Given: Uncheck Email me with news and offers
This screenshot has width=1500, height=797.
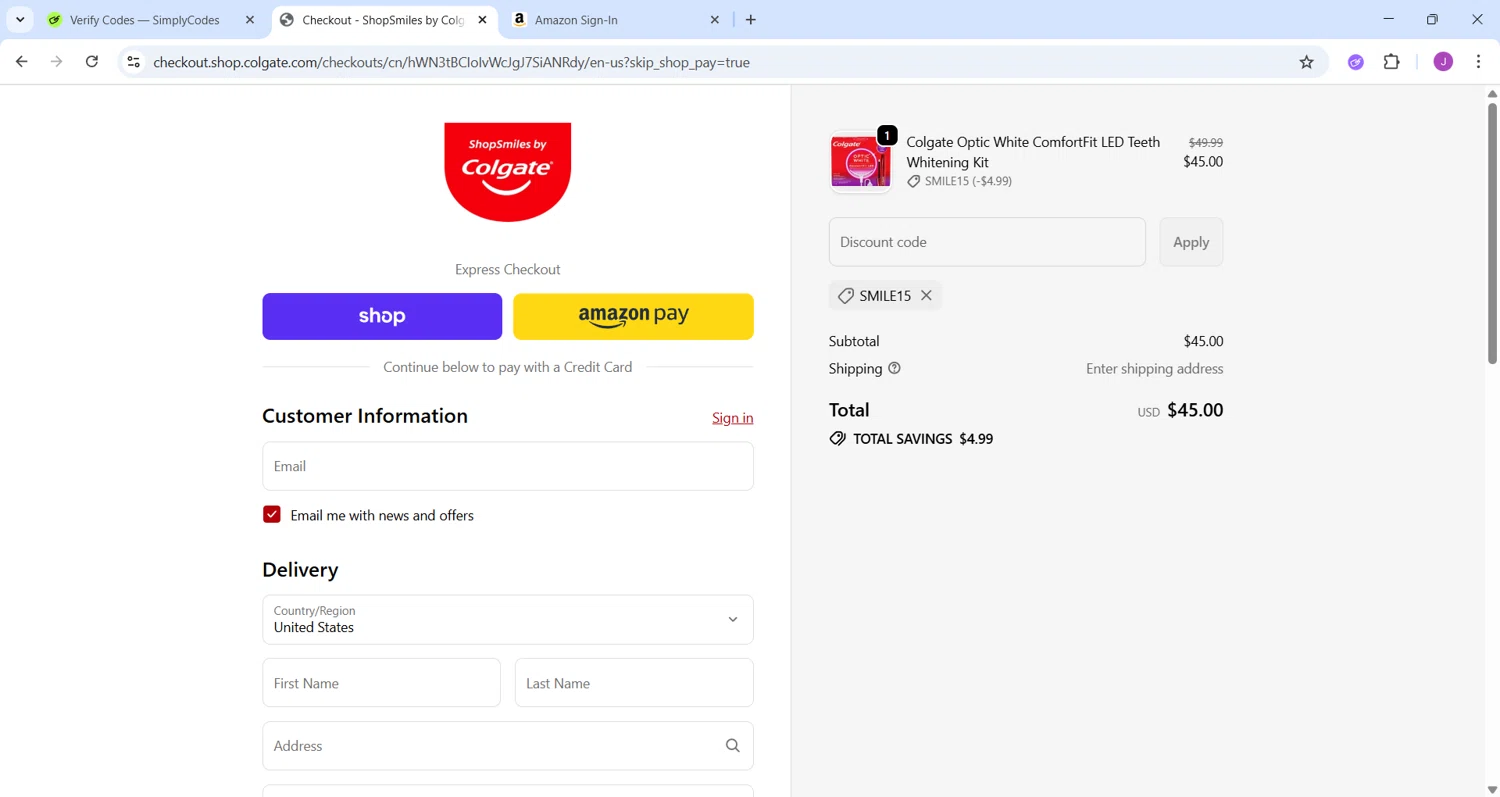Looking at the screenshot, I should pyautogui.click(x=272, y=514).
